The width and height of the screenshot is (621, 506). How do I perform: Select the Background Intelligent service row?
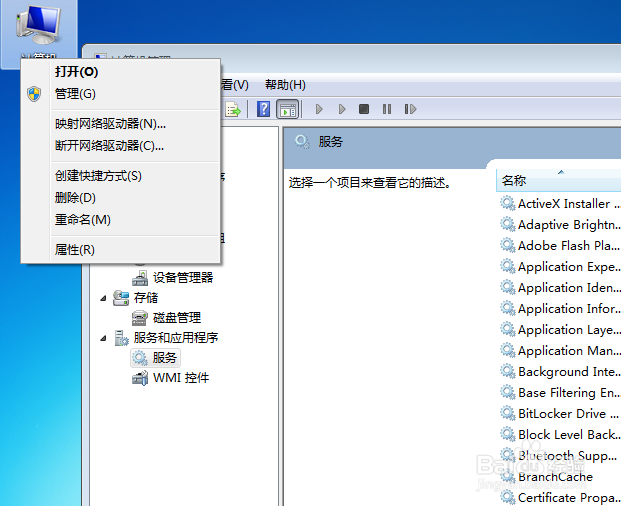click(x=560, y=371)
